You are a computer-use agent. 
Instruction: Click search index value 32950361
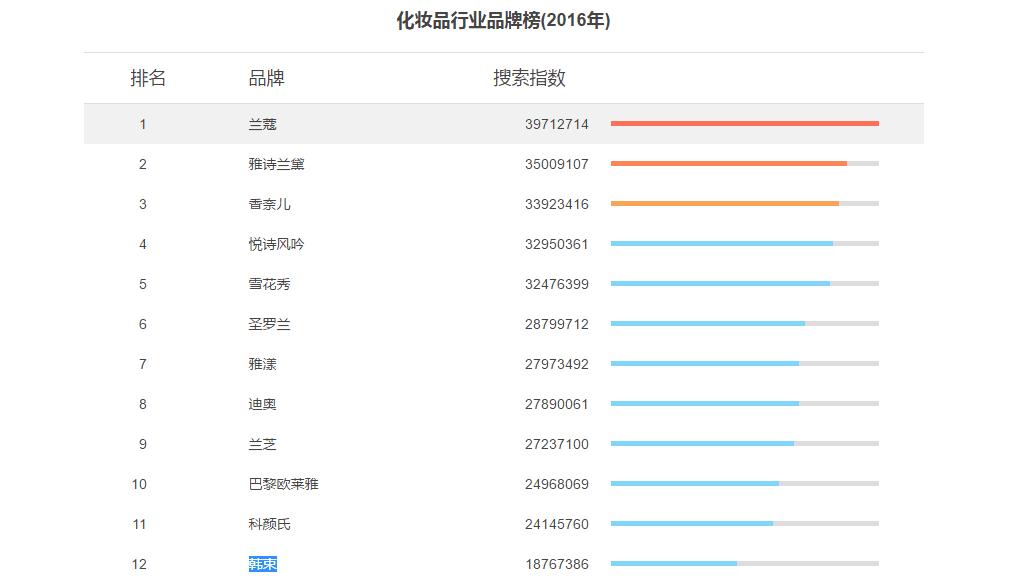(x=556, y=244)
